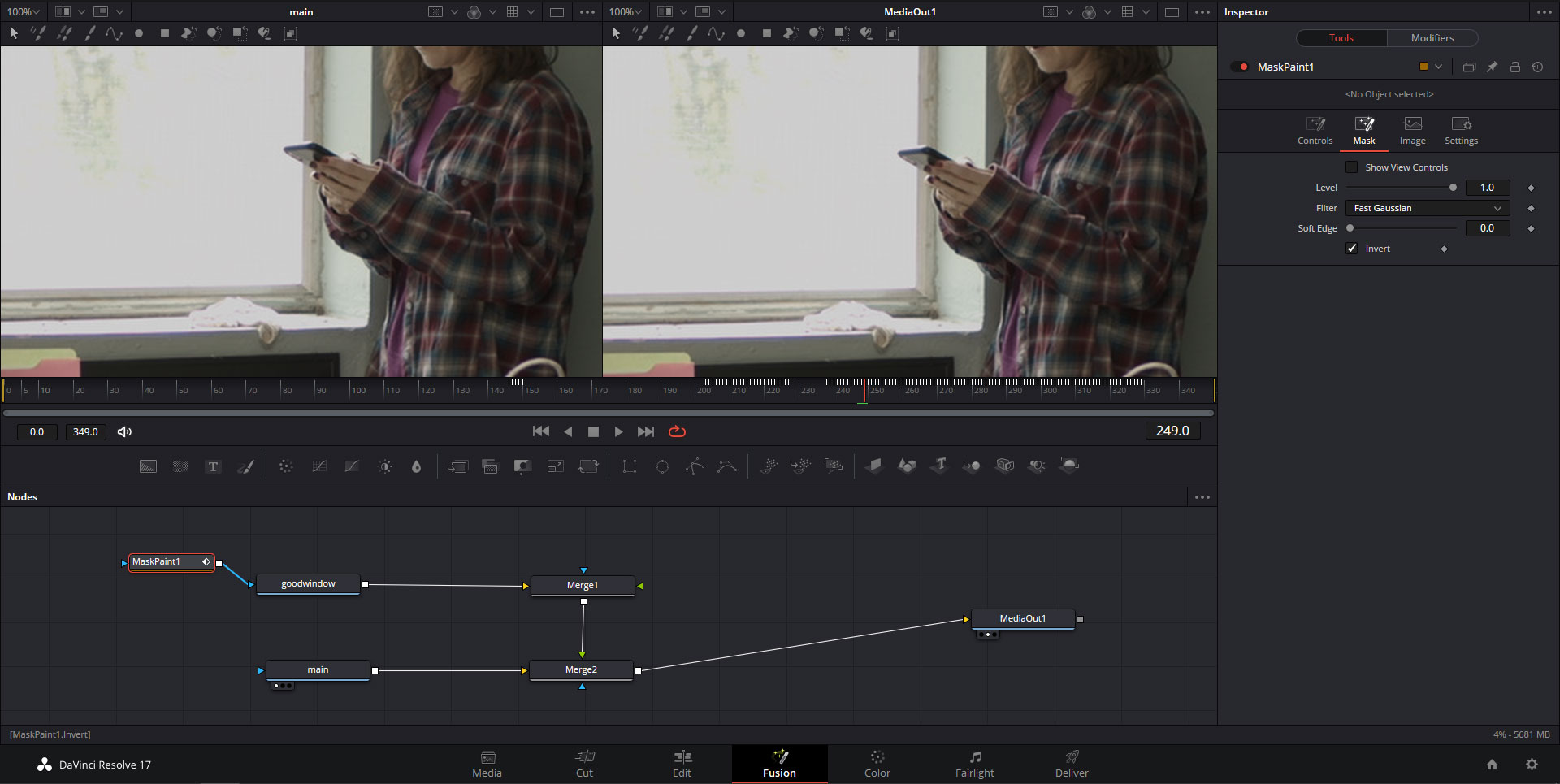Add a Text+ node from toolbar
Image resolution: width=1560 pixels, height=784 pixels.
point(213,466)
